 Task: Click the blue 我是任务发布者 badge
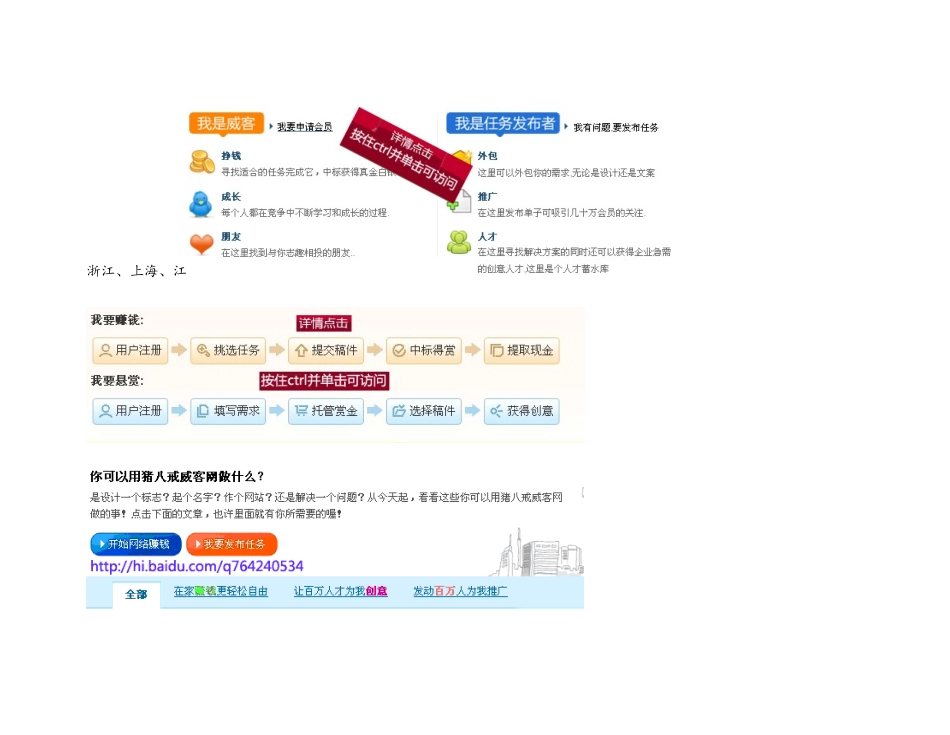point(503,123)
